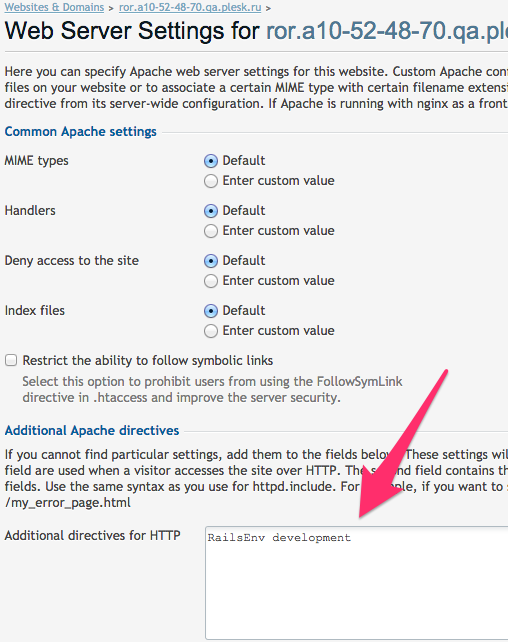
Task: Click the Common Apache settings section header
Action: (81, 131)
